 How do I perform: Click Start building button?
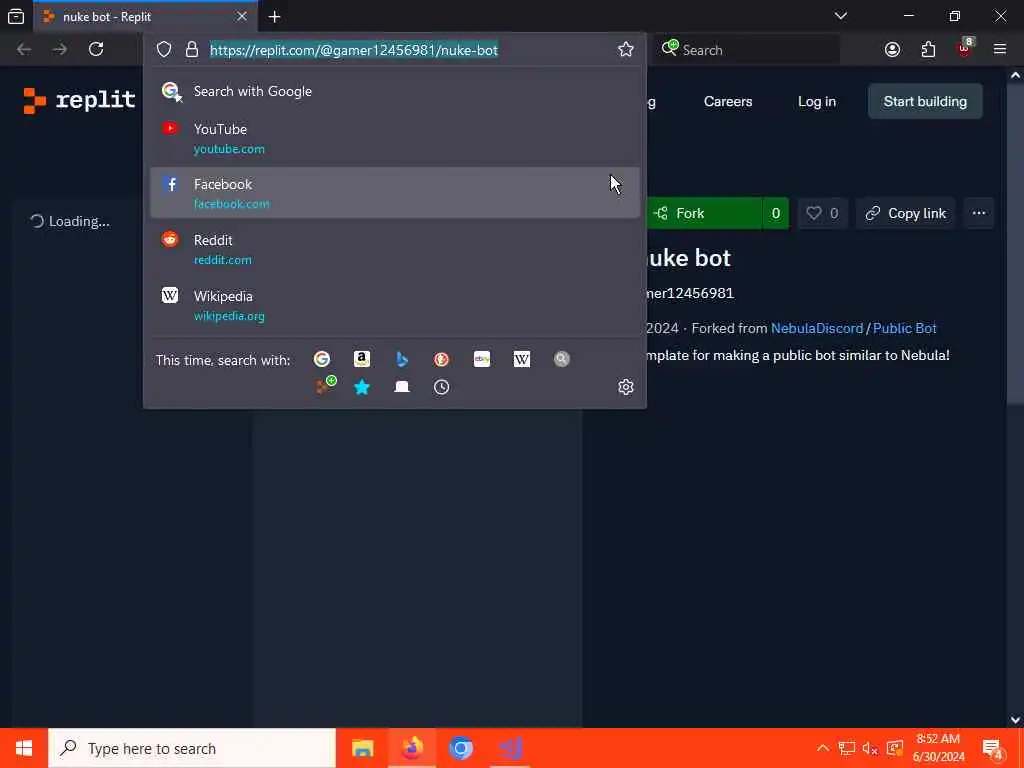925,101
